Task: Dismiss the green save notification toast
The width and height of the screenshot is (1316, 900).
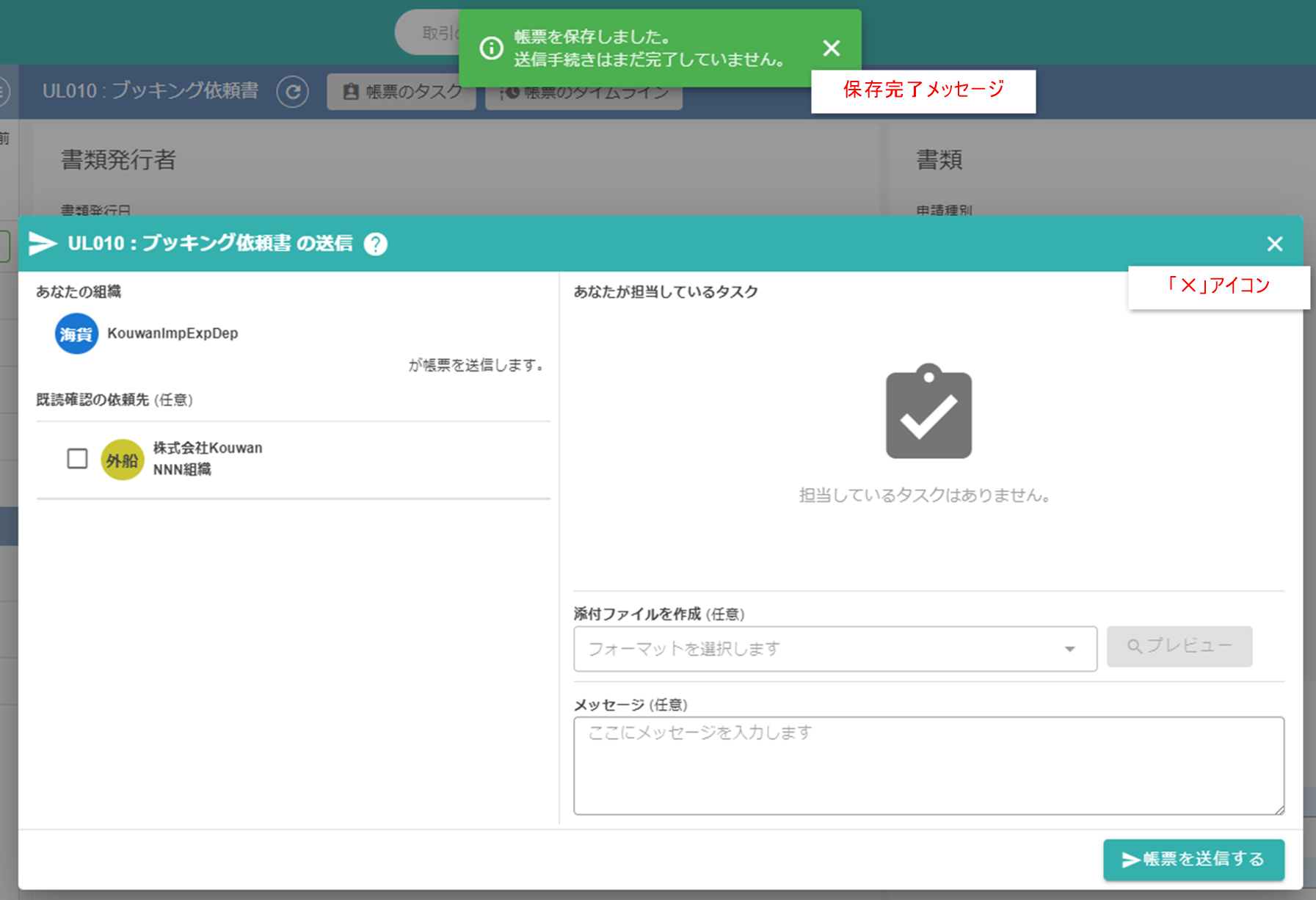Action: pos(831,48)
